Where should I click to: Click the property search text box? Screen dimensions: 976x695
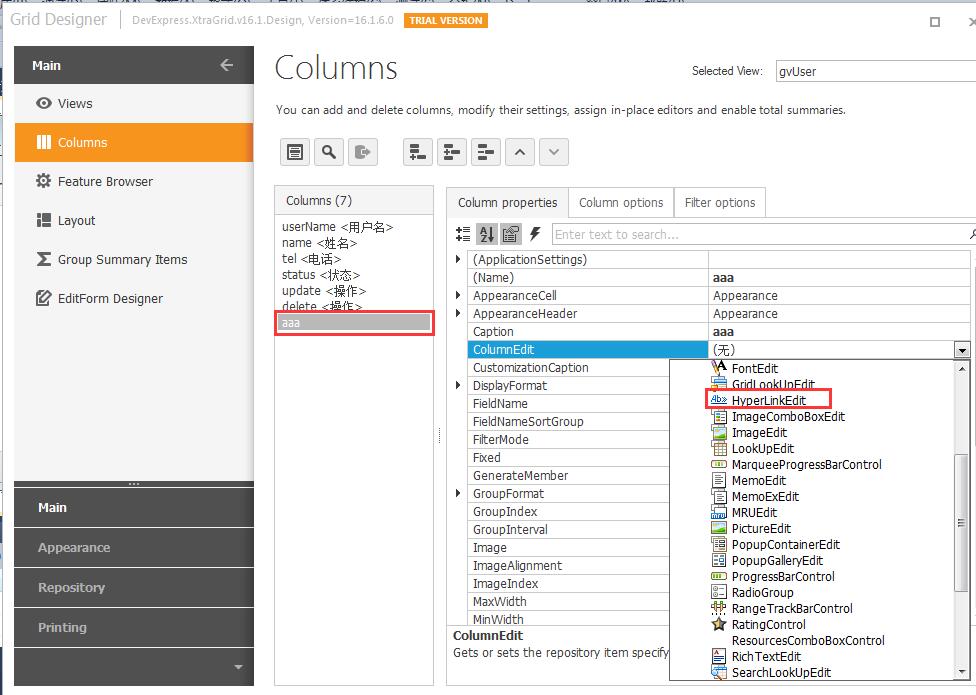759,235
